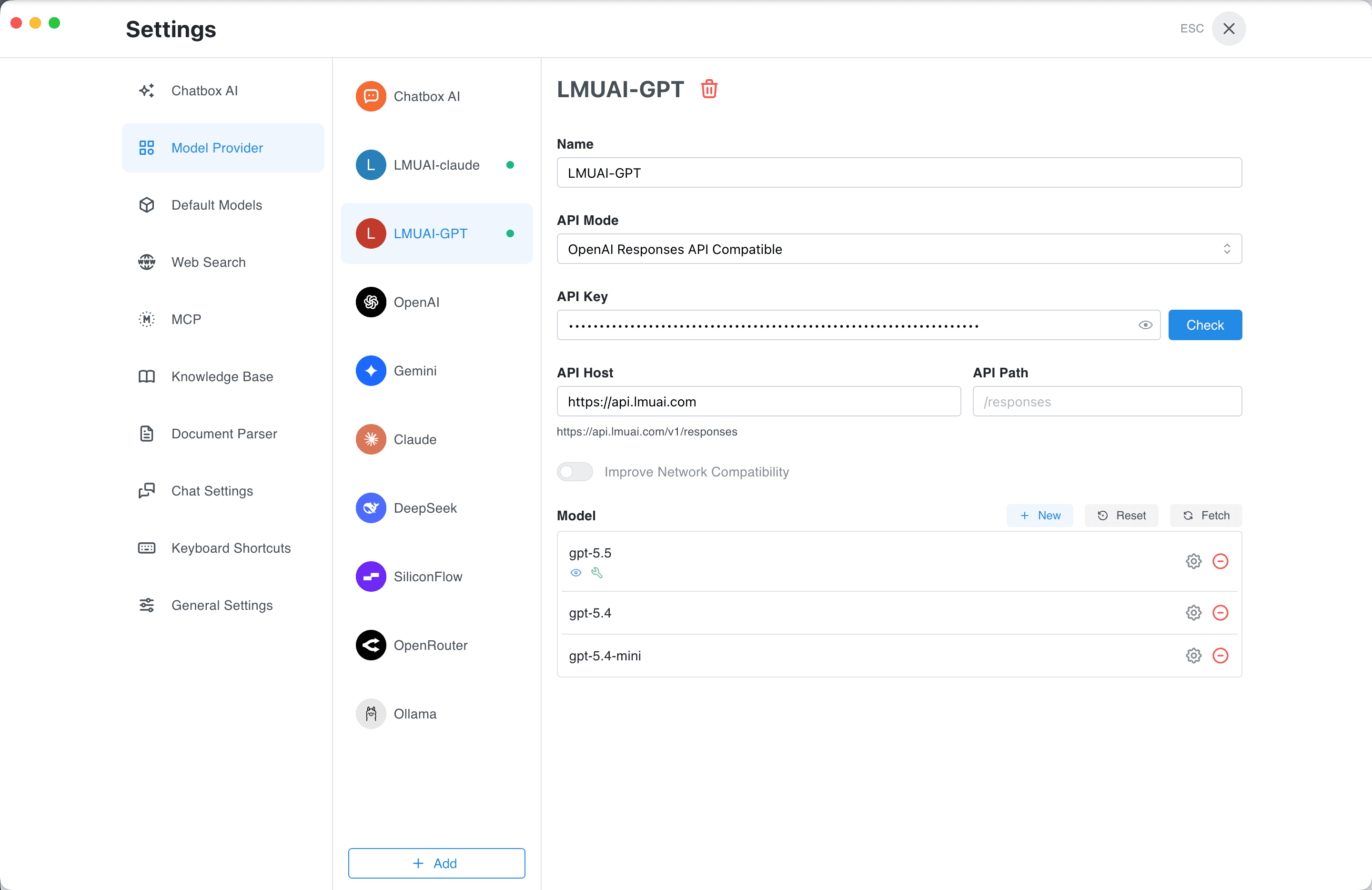Viewport: 1372px width, 890px height.
Task: Add a new provider with the Add button
Action: (x=436, y=863)
